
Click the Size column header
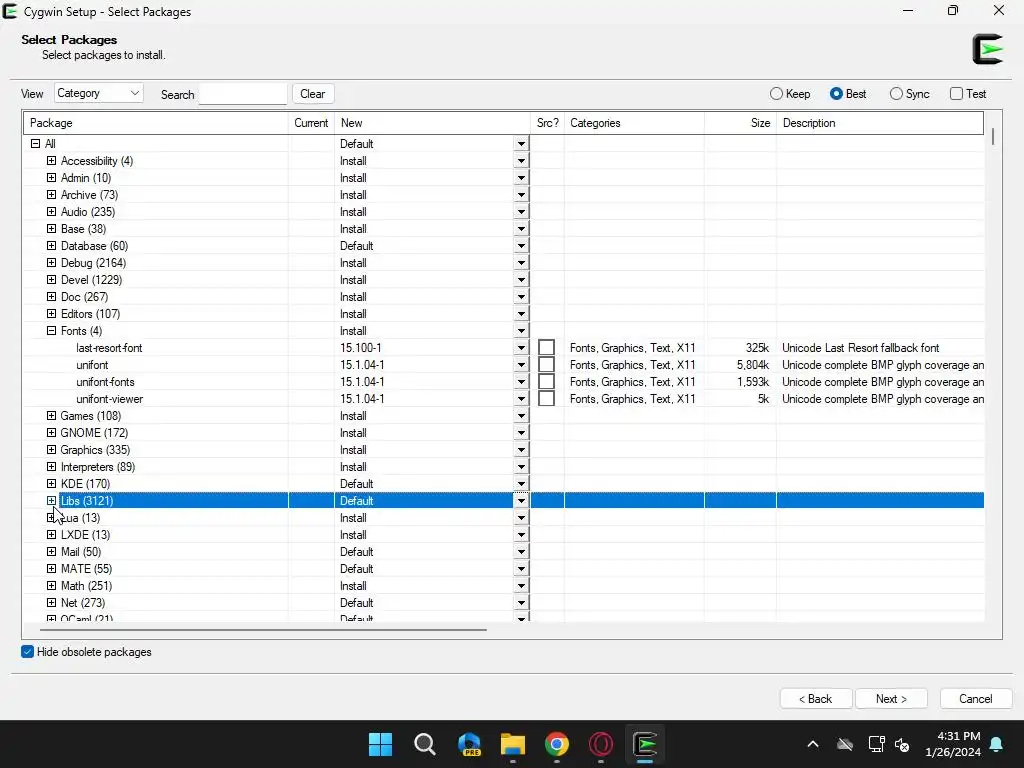[x=741, y=123]
